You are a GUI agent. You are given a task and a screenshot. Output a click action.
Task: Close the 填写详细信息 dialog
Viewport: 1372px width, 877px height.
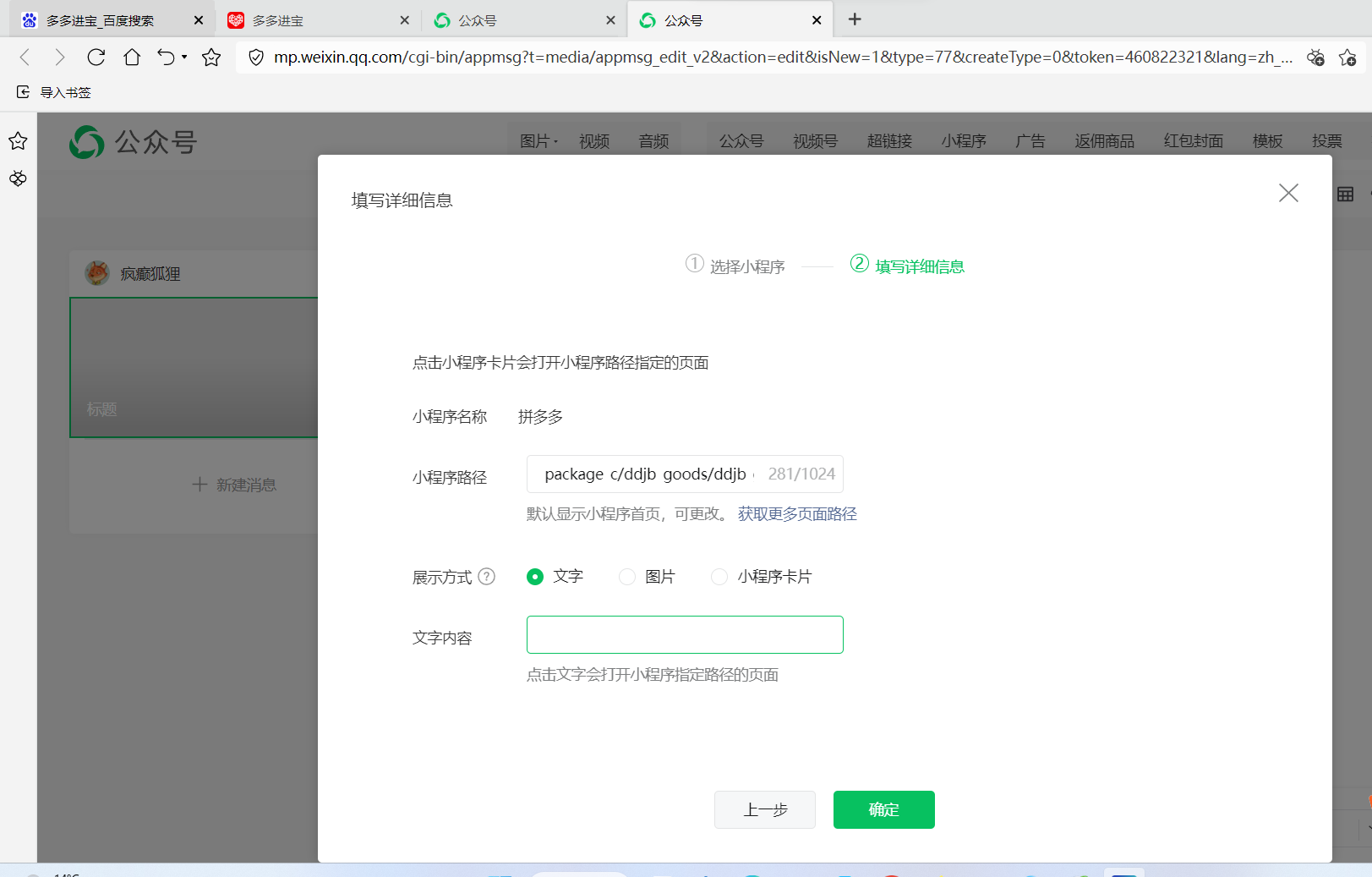tap(1288, 193)
